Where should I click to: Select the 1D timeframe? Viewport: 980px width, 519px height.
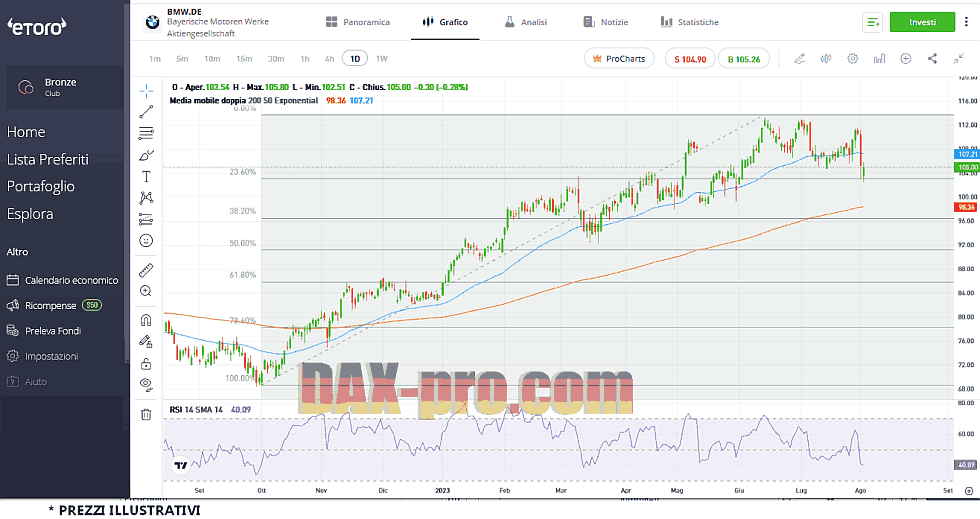pos(355,59)
